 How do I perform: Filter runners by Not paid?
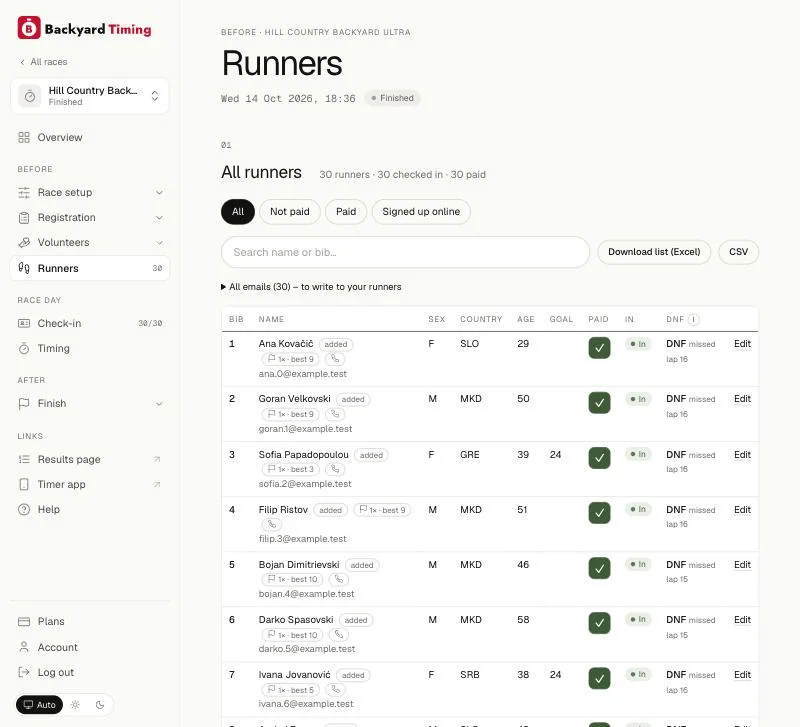tap(290, 211)
